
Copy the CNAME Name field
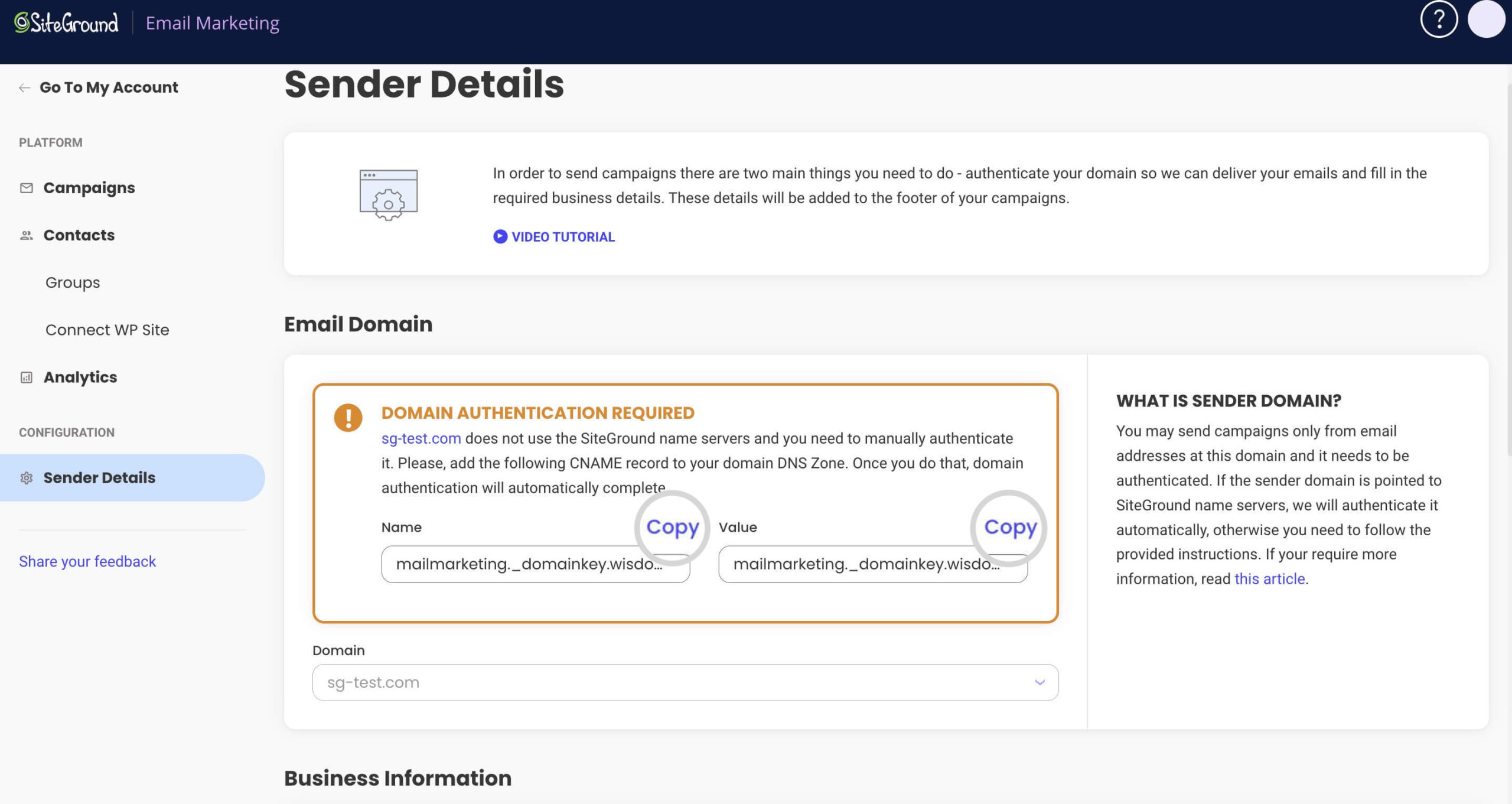pyautogui.click(x=672, y=526)
